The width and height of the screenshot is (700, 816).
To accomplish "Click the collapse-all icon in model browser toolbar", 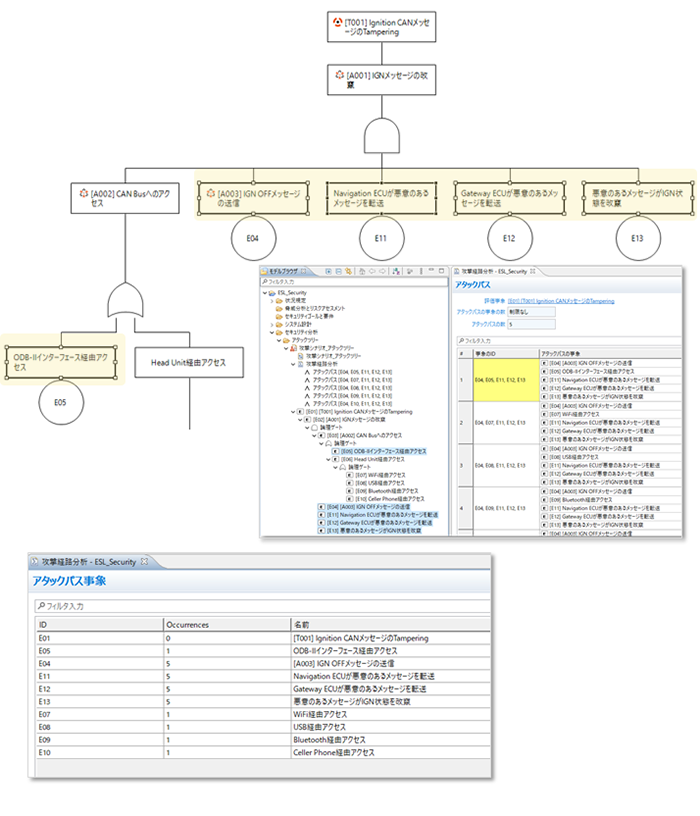I will [337, 270].
